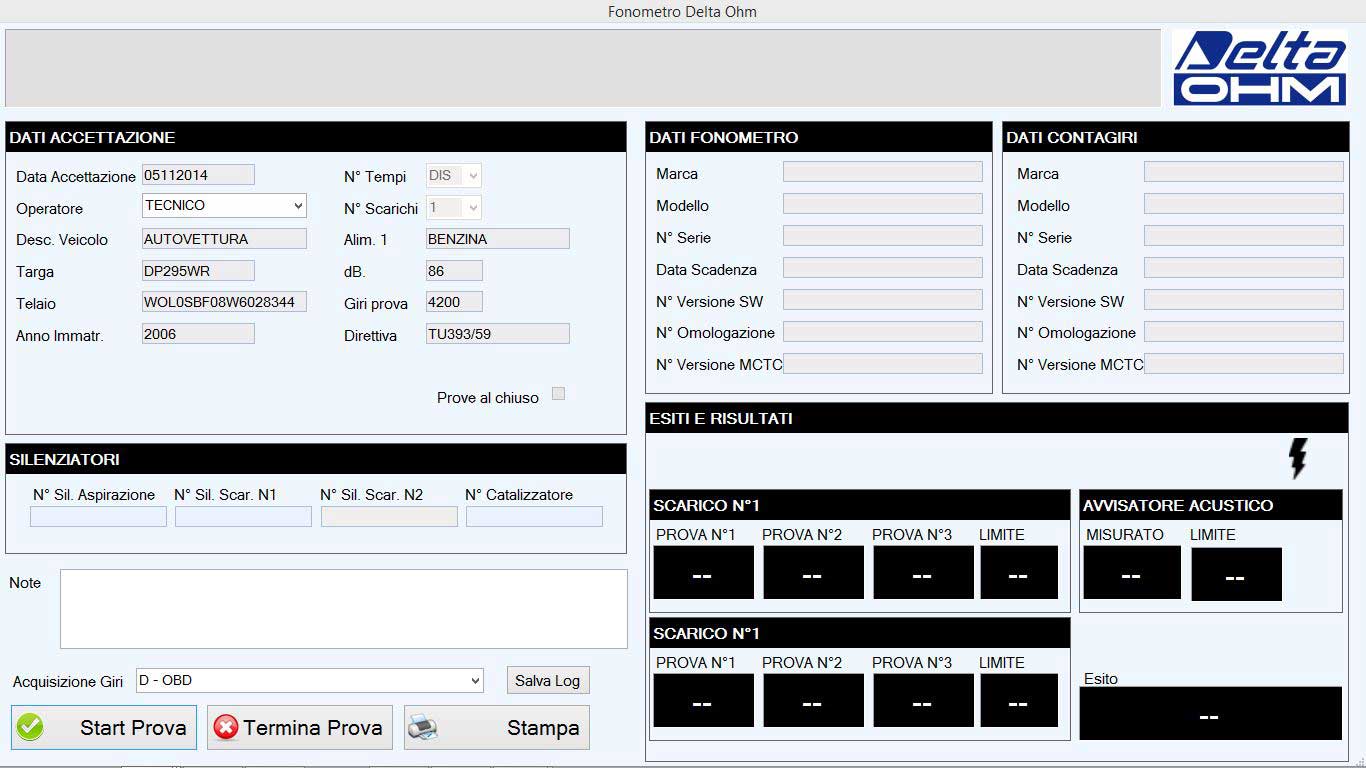Click the Note text area

344,609
